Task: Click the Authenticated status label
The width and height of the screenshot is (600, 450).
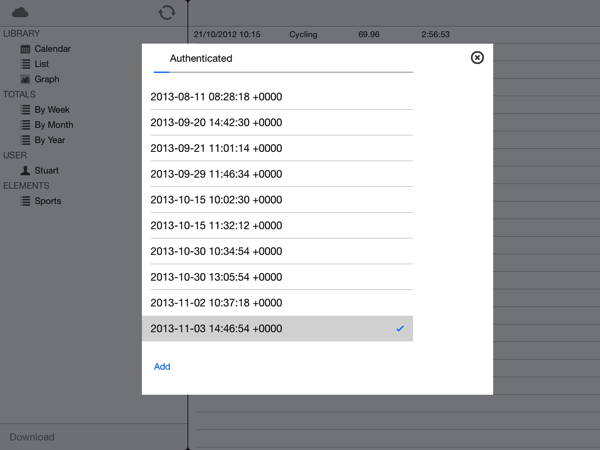Action: tap(201, 59)
